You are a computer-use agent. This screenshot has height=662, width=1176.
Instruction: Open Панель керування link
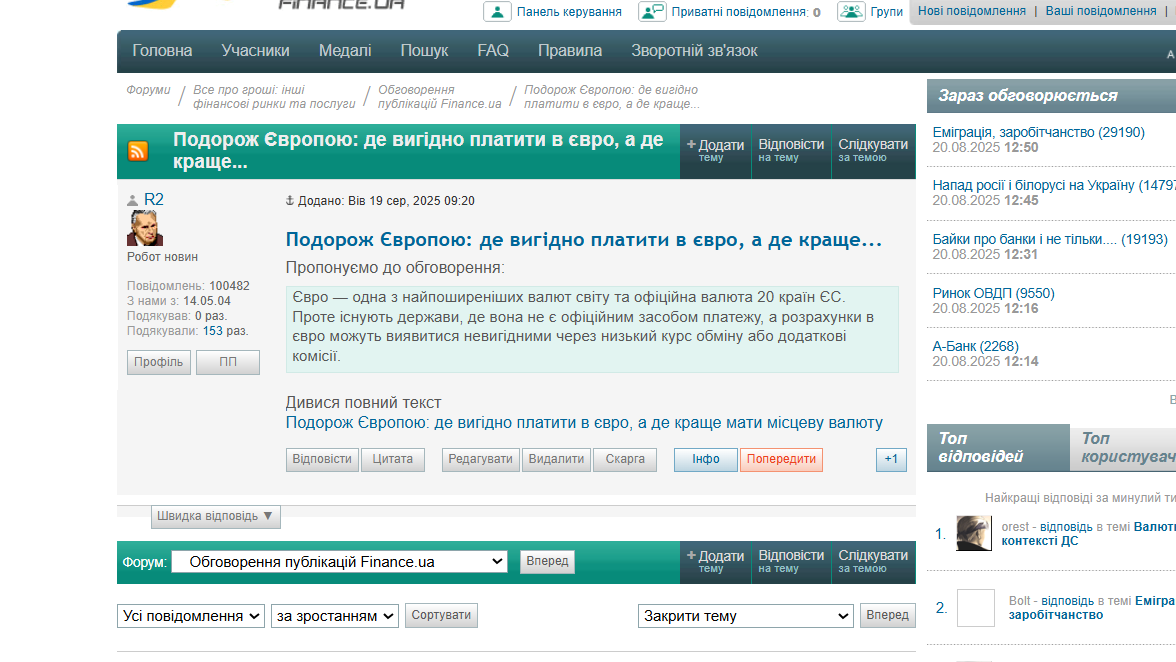pyautogui.click(x=569, y=12)
